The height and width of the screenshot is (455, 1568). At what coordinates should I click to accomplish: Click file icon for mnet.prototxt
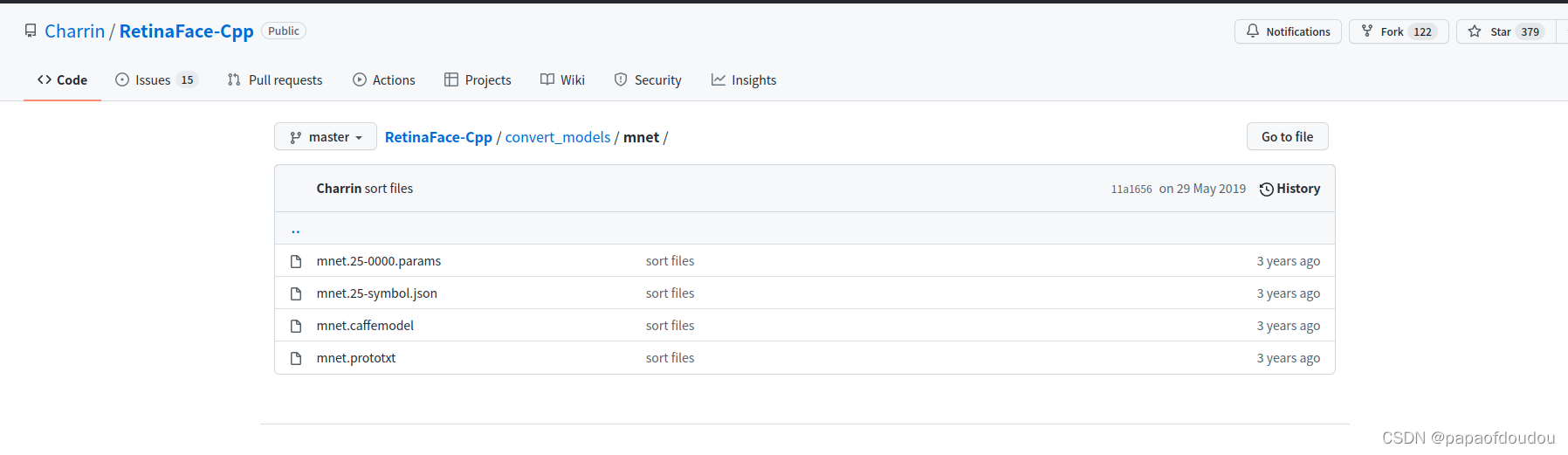tap(296, 358)
